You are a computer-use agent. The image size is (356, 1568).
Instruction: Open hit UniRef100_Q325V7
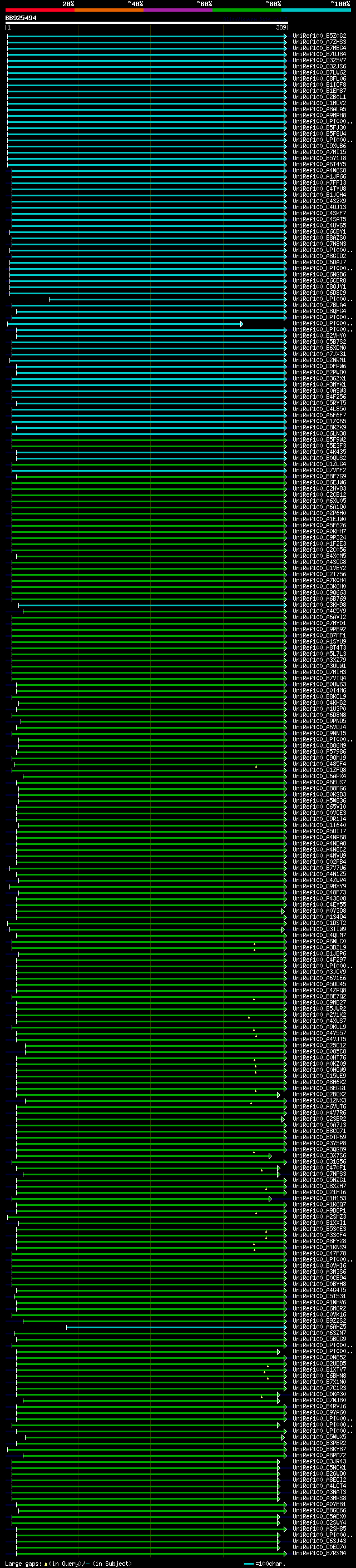coord(319,60)
